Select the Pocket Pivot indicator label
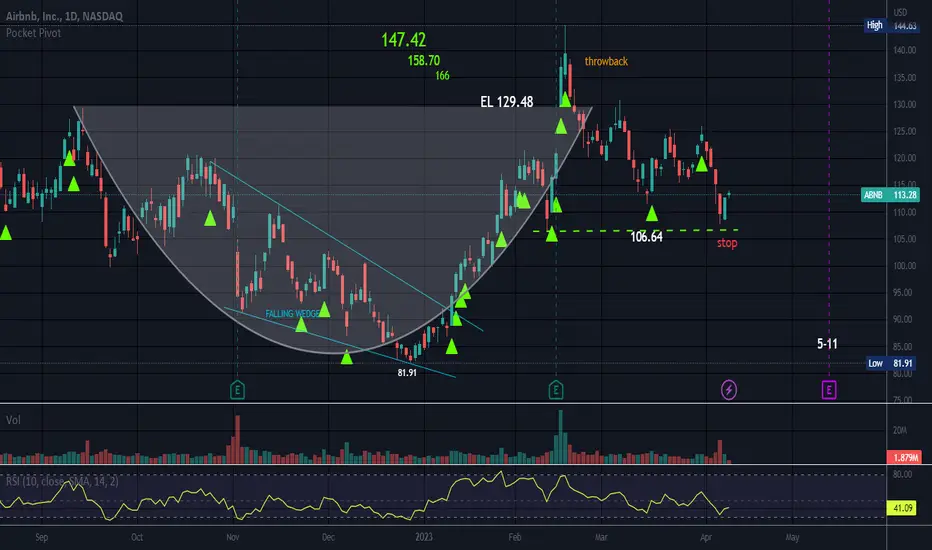The height and width of the screenshot is (550, 932). click(33, 33)
